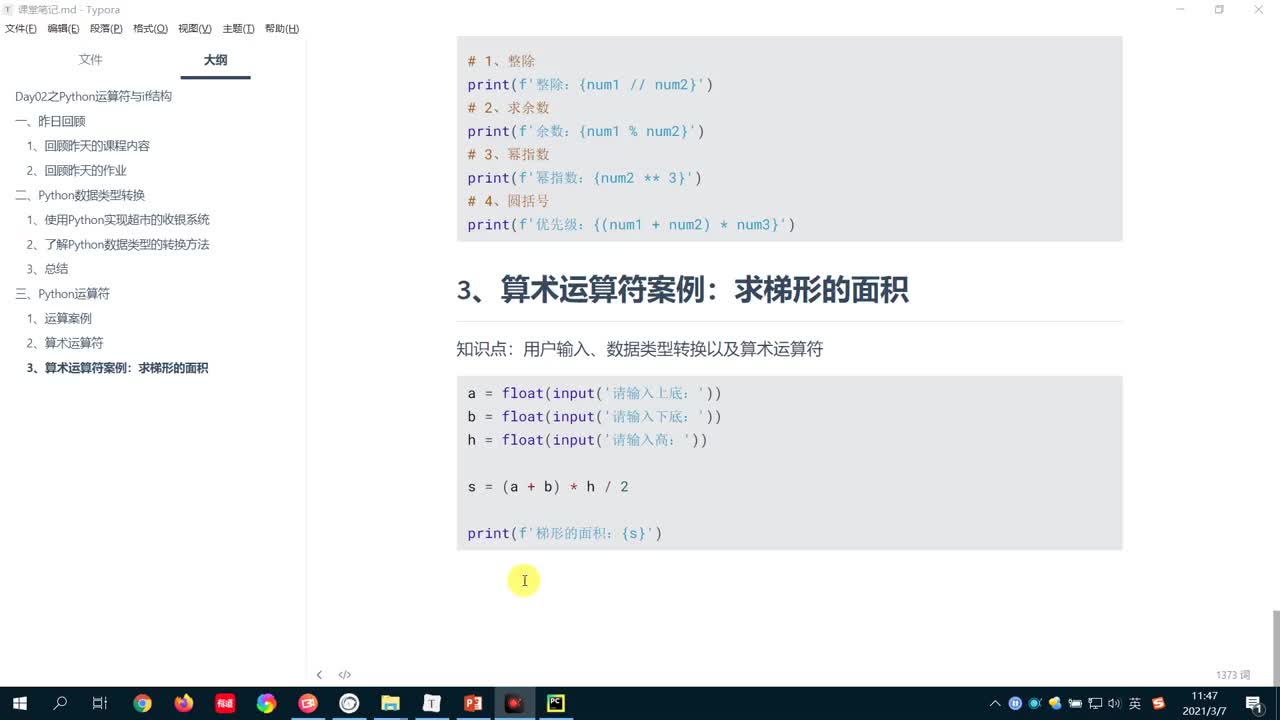Place cursor in print 梯形的面积 code line
Viewport: 1280px width, 720px height.
tap(565, 534)
